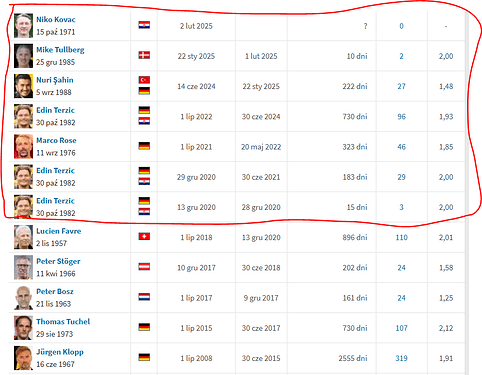Open the 96 matches link for Edin Terzic
Image resolution: width=482 pixels, height=375 pixels.
coord(401,117)
